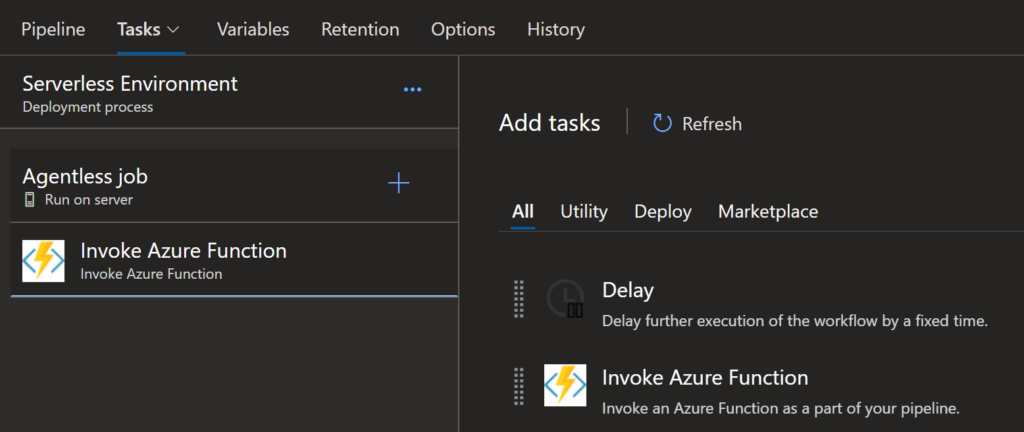This screenshot has height=432, width=1024.
Task: Open the Variables tab
Action: (253, 30)
